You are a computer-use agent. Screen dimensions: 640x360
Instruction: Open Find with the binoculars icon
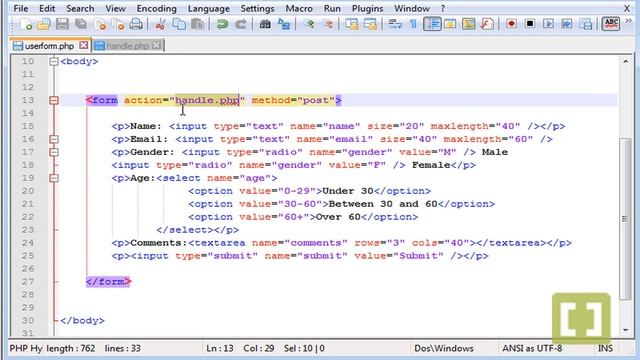[265, 24]
